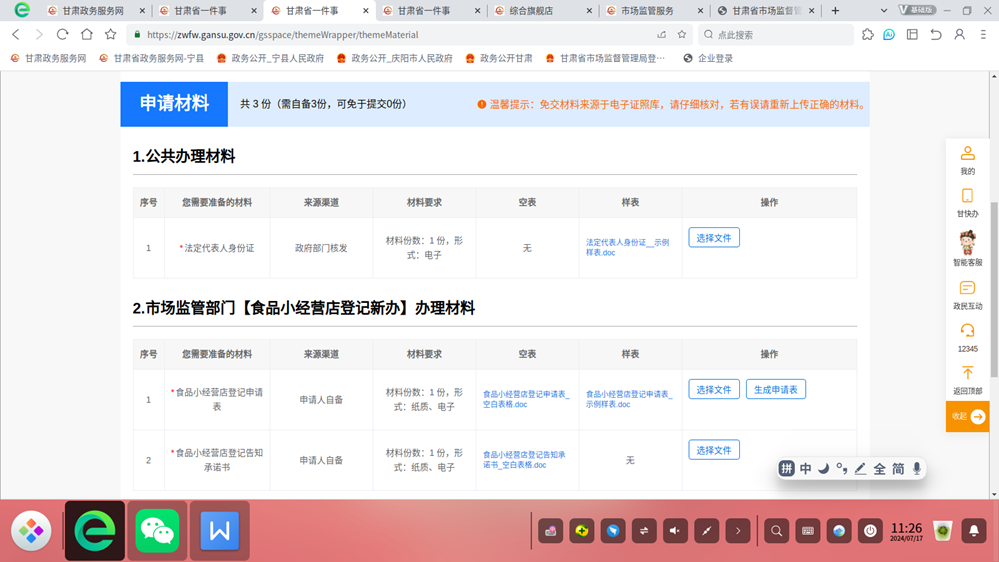Download 食品小经营店登记申请表 sample form doc
The height and width of the screenshot is (562, 999).
click(629, 399)
